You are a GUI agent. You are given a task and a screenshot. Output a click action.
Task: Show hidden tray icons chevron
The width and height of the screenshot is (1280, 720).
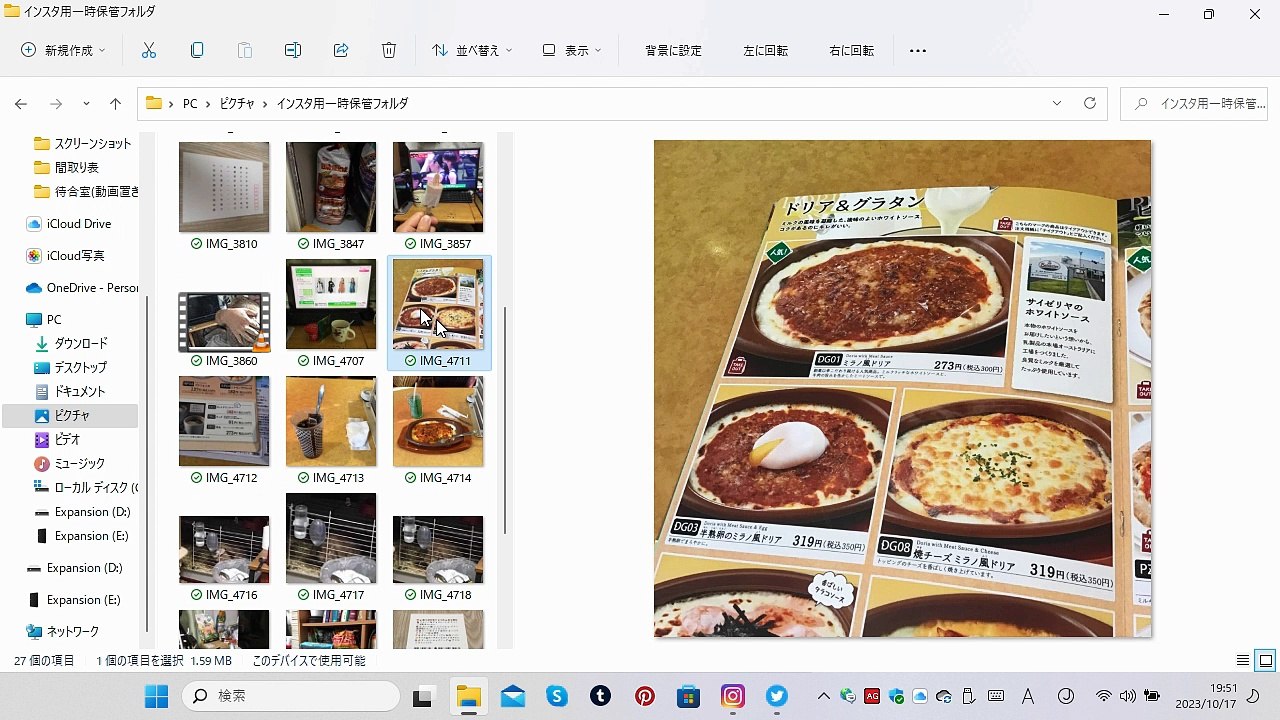click(x=824, y=696)
